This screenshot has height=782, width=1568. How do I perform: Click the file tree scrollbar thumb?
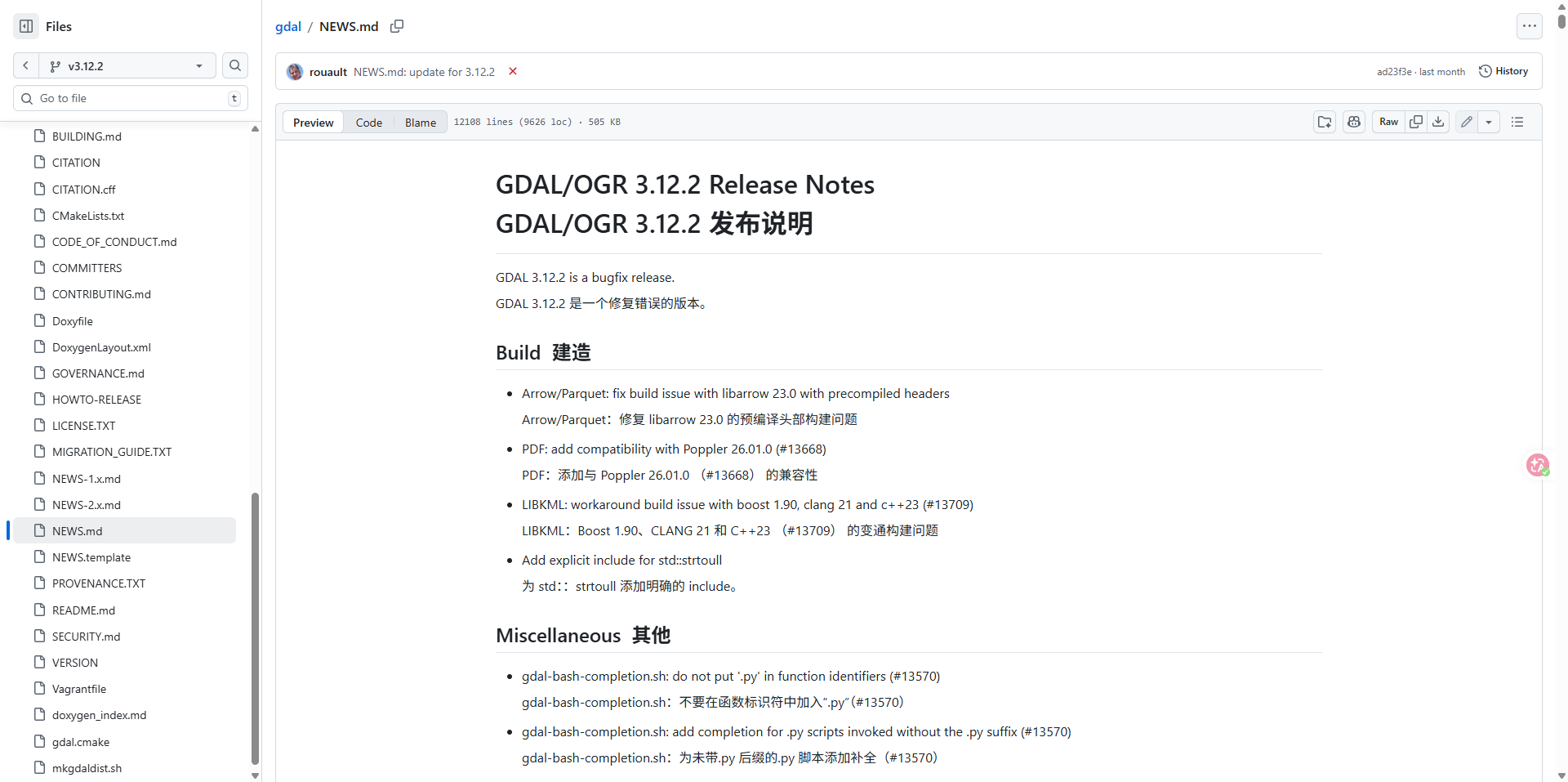[x=255, y=628]
